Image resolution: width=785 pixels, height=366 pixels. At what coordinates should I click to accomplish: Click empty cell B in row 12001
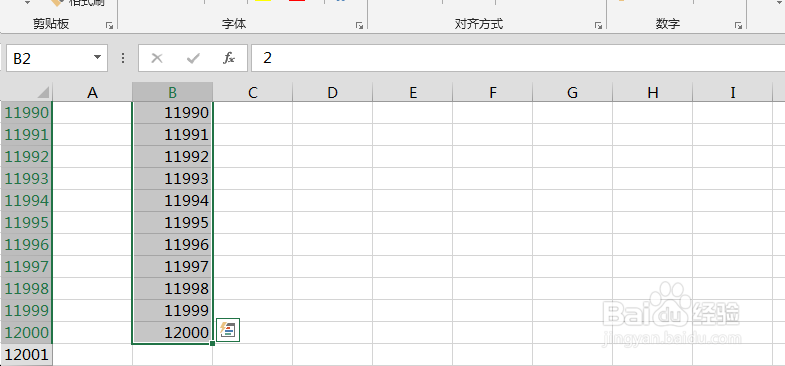tap(172, 355)
